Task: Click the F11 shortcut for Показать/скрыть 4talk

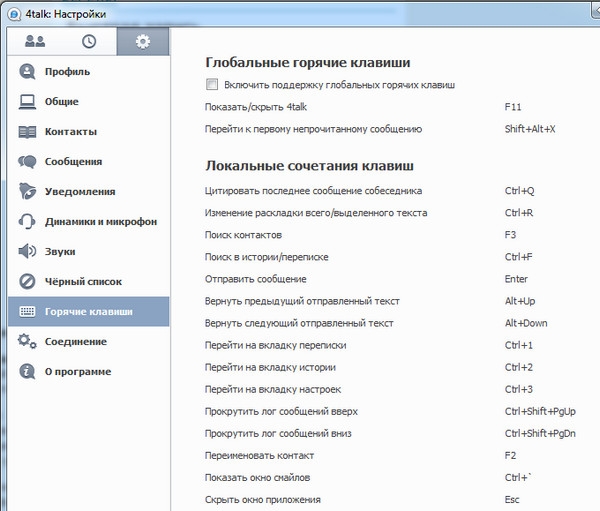Action: (514, 106)
